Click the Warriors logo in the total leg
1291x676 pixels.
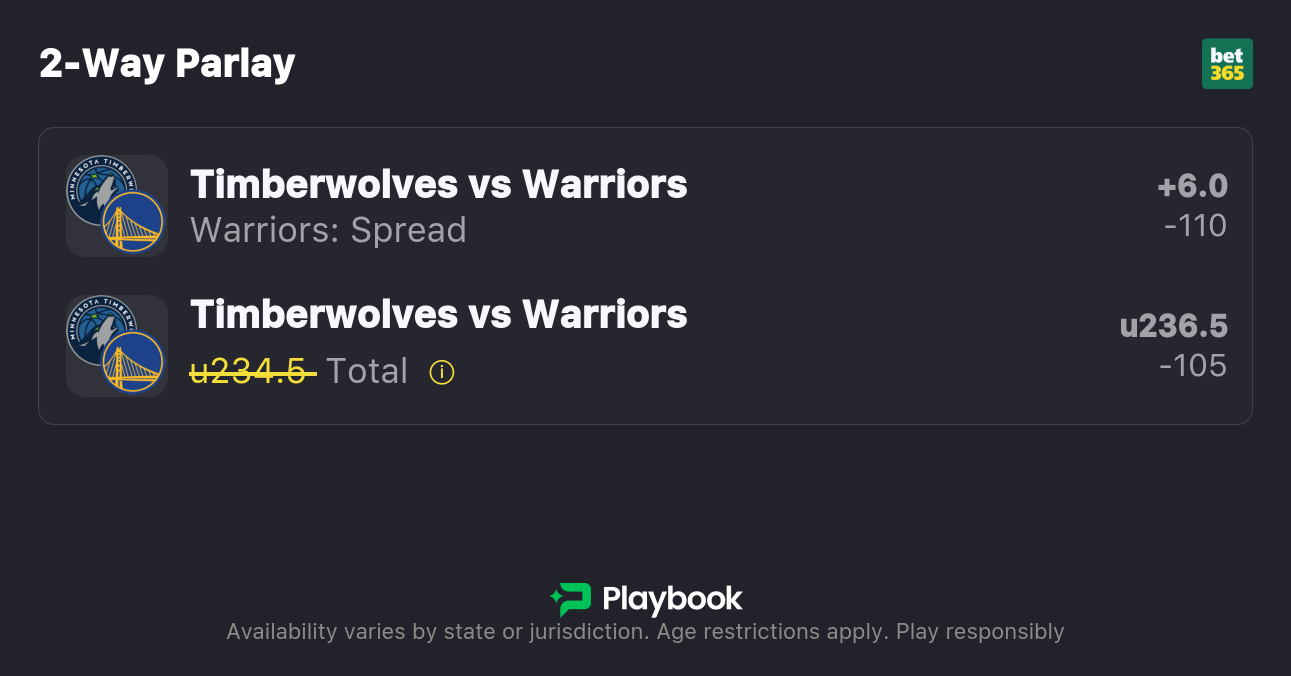[x=133, y=362]
